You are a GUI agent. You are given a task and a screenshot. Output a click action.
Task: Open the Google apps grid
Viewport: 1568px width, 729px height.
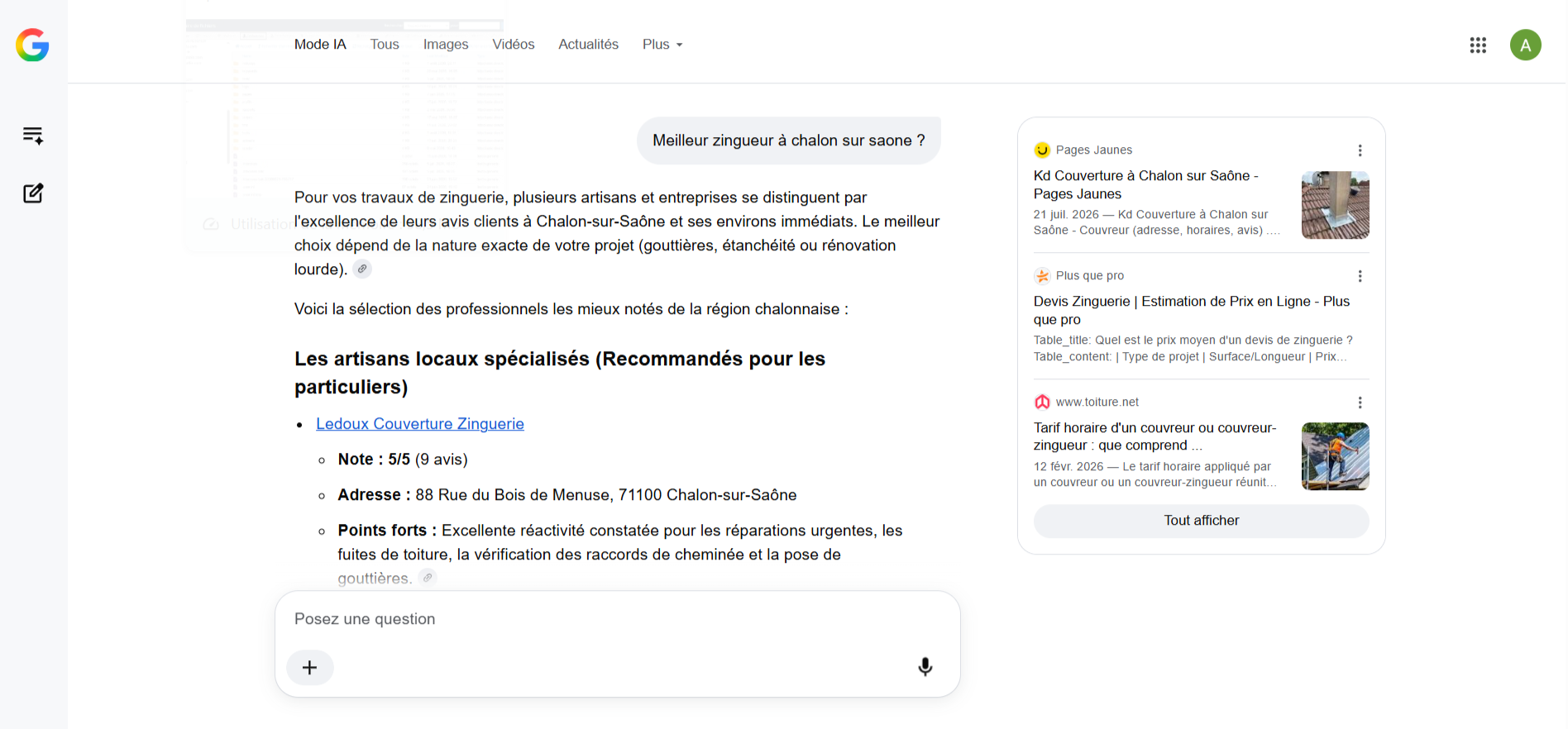[1478, 45]
